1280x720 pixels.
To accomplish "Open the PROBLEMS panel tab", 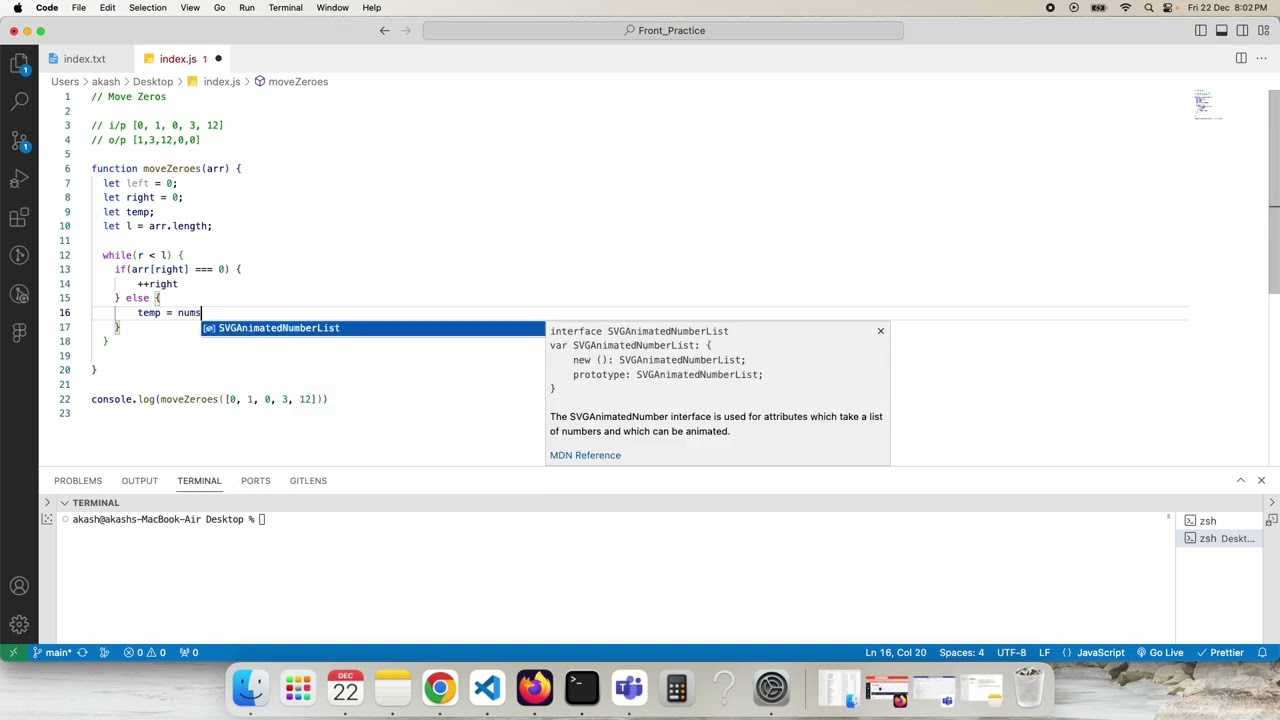I will click(x=78, y=481).
